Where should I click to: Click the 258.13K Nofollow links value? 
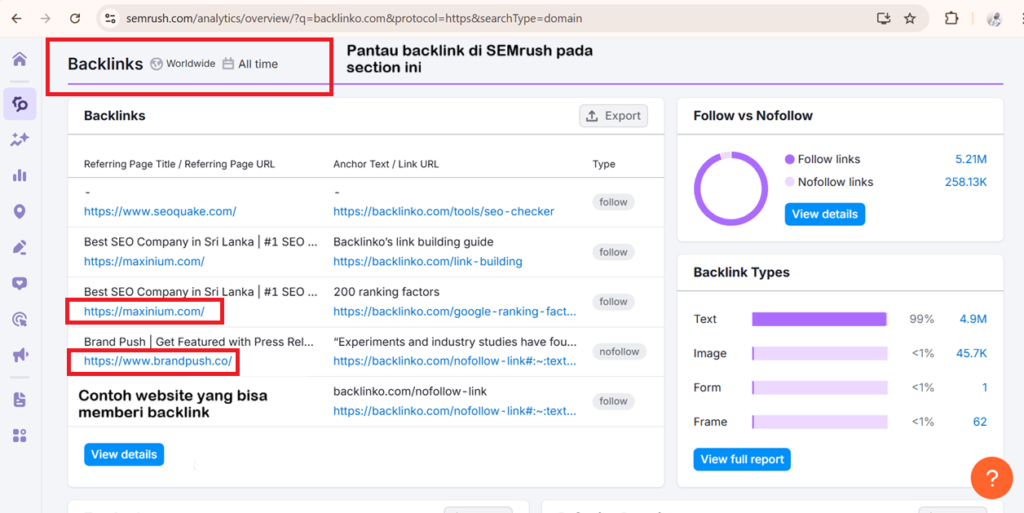[x=966, y=182]
